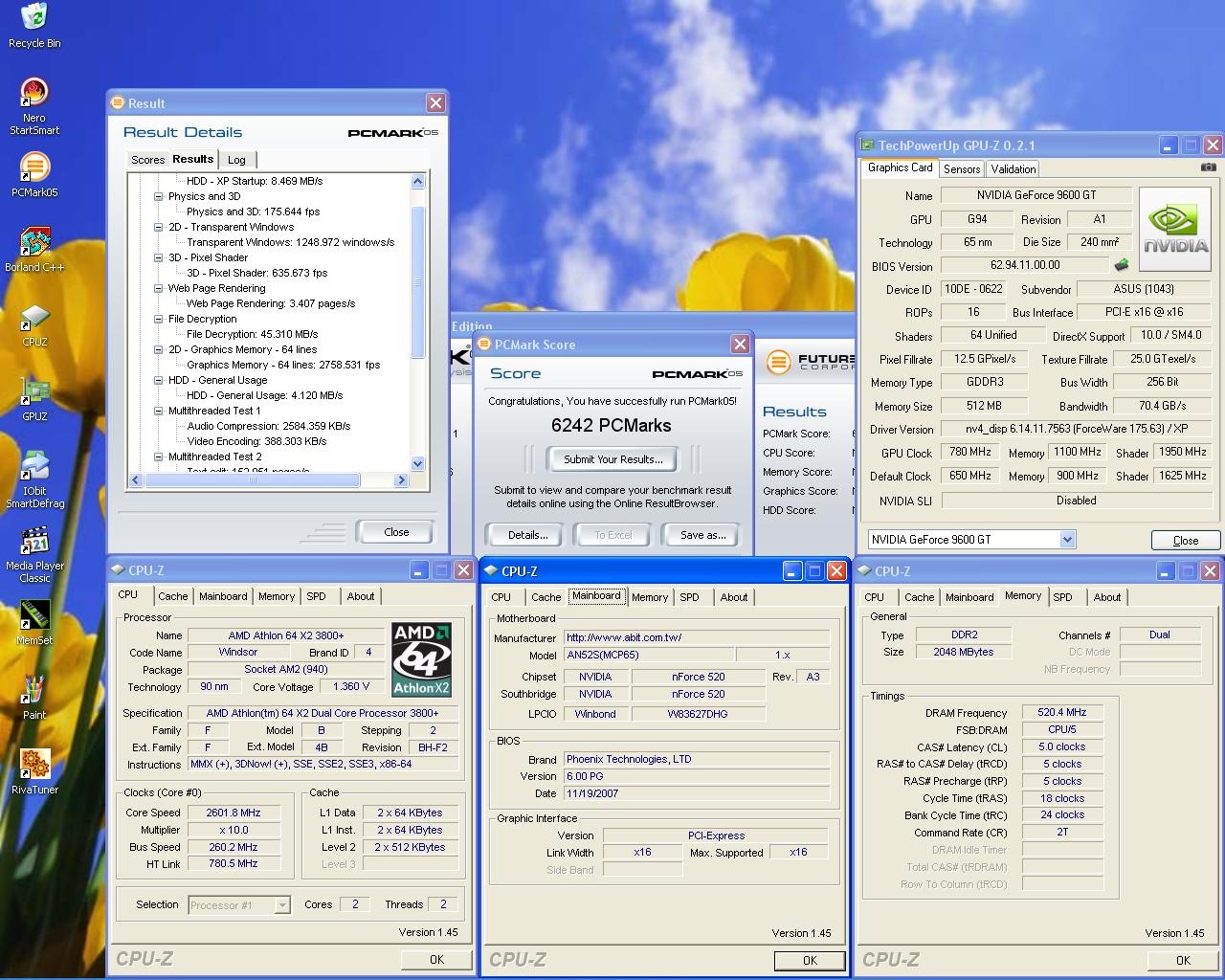
Task: Click the Bus Speed 260.2 MHz value
Action: 233,847
